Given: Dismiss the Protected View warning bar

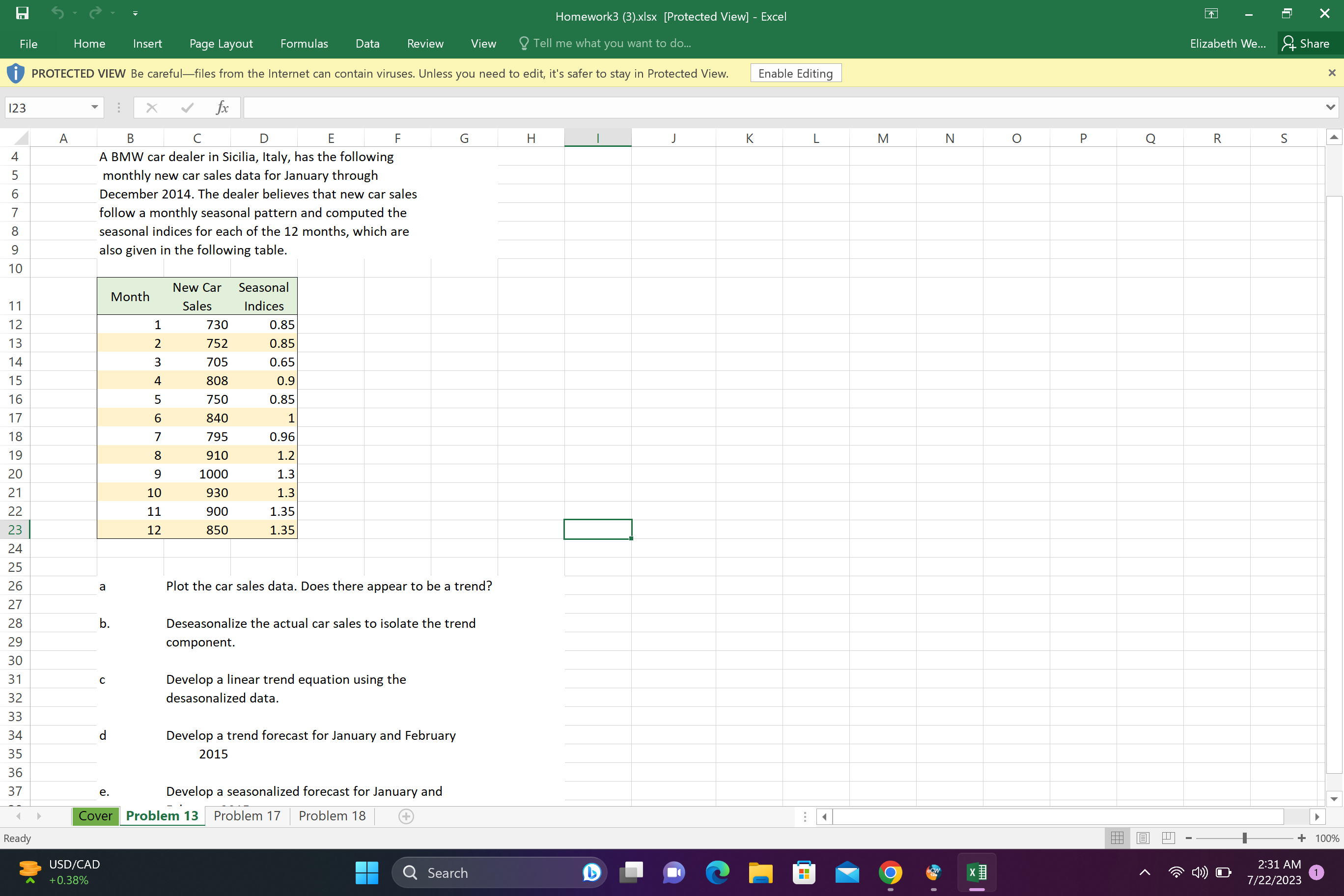Looking at the screenshot, I should [x=1332, y=73].
